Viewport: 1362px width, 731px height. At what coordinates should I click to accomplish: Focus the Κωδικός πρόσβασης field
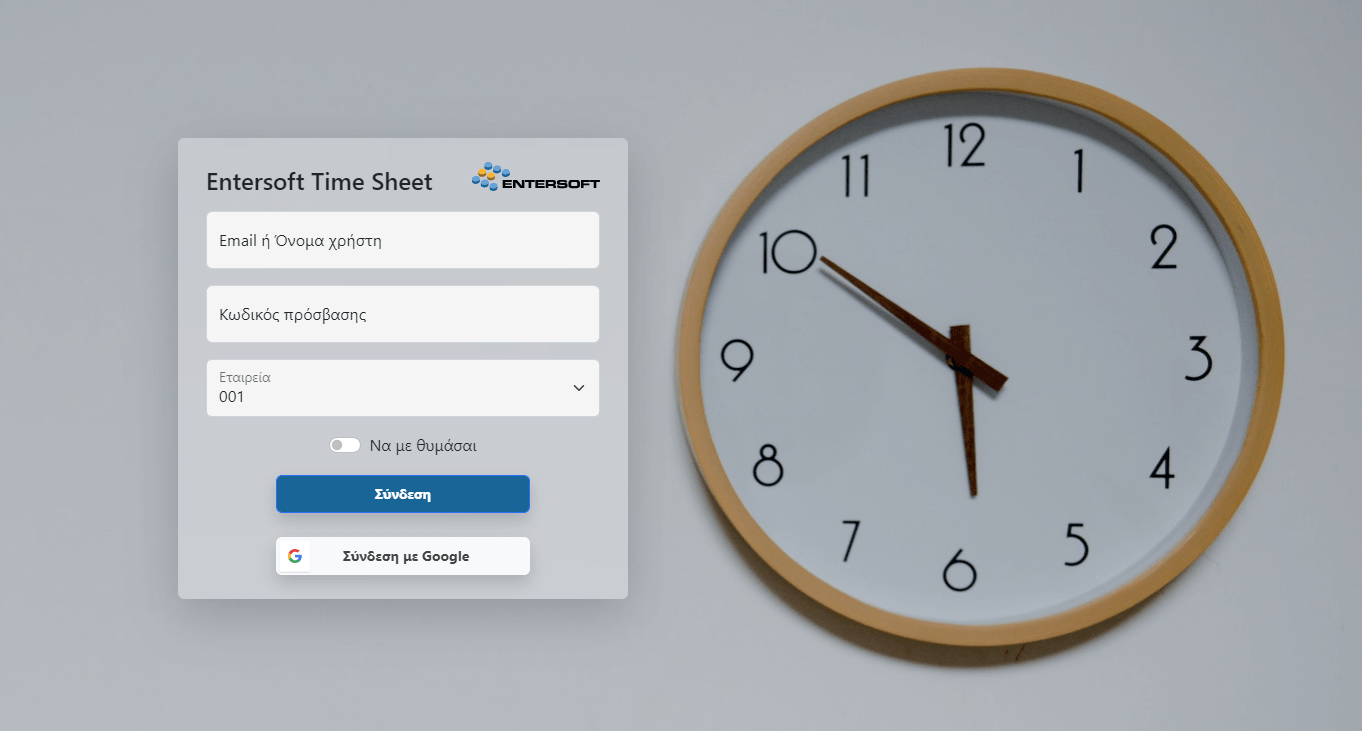(x=403, y=314)
